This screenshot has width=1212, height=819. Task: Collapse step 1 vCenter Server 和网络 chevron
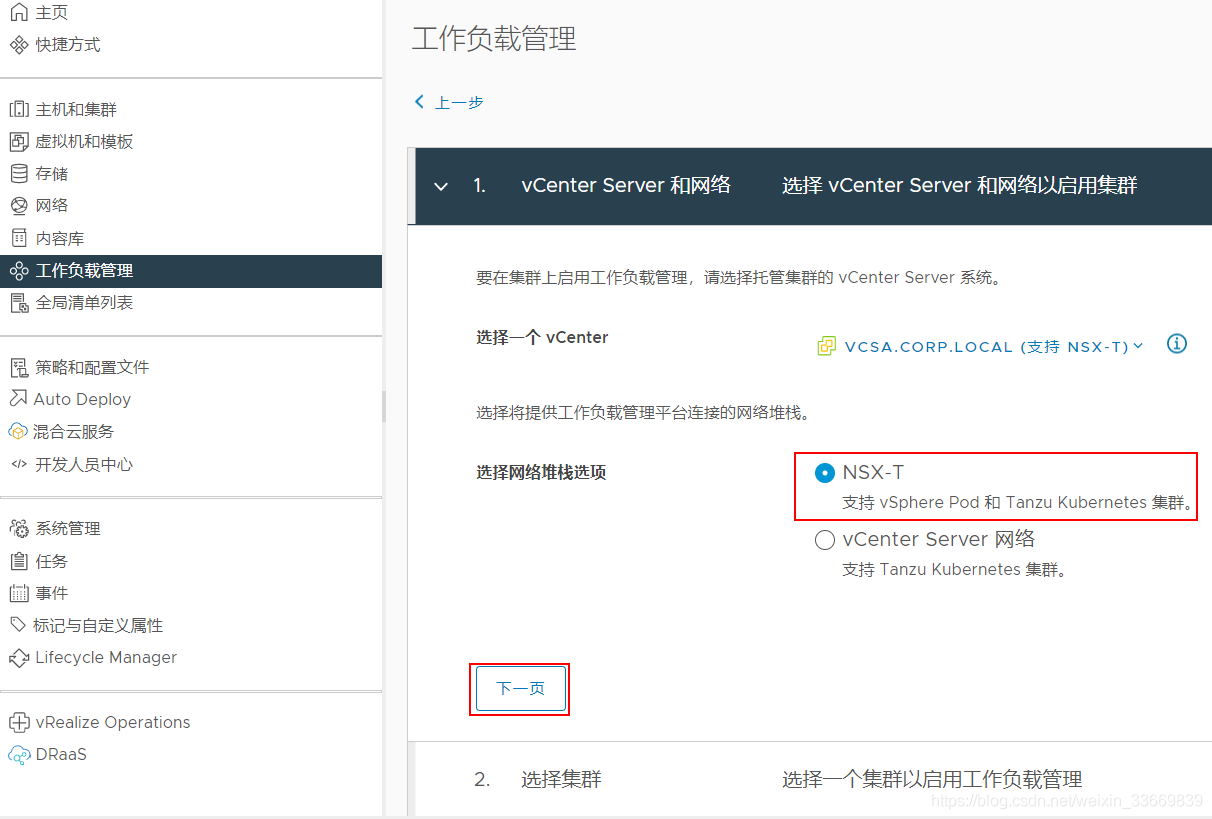(440, 186)
